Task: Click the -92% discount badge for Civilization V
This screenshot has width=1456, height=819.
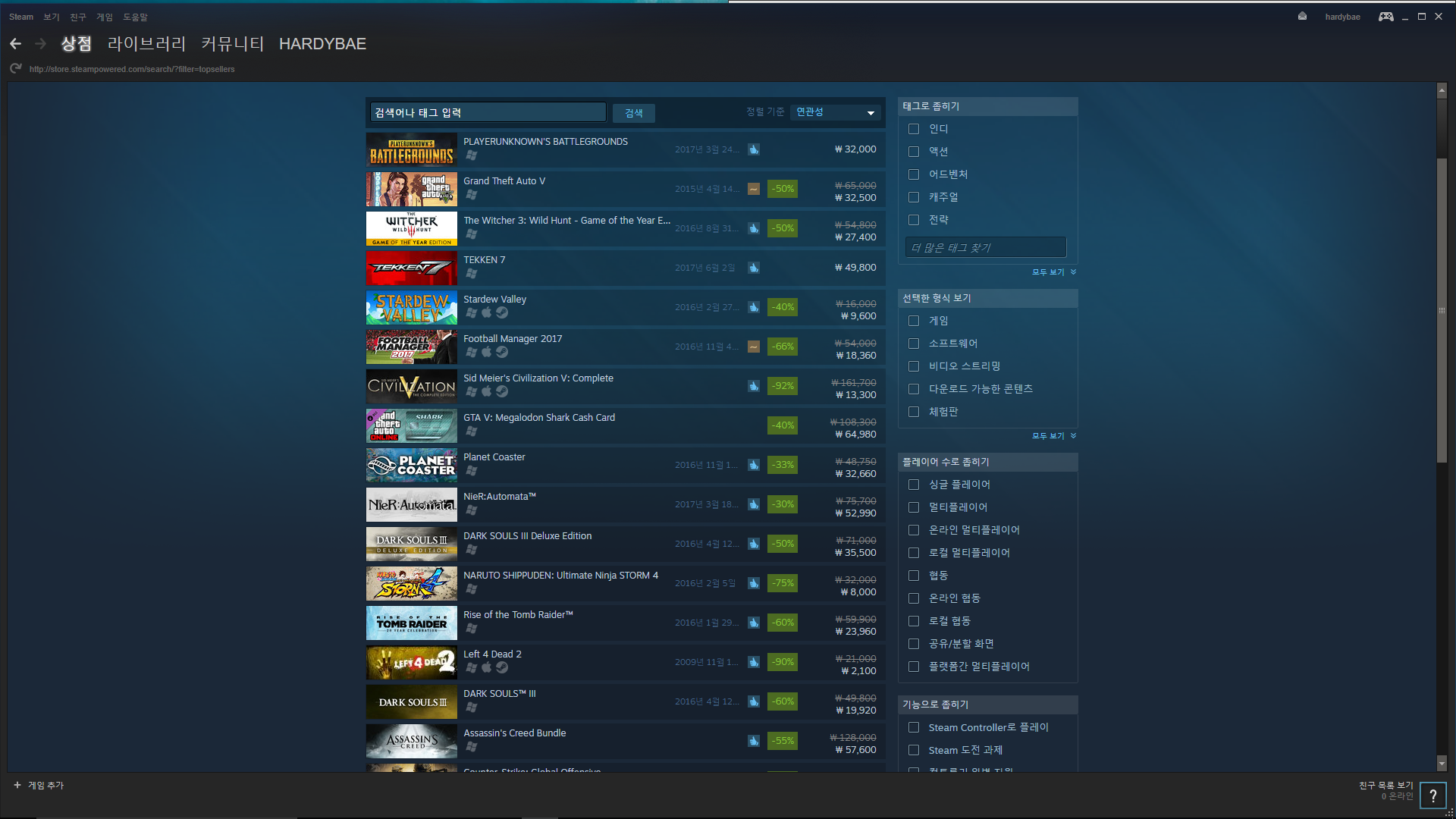Action: pos(783,386)
